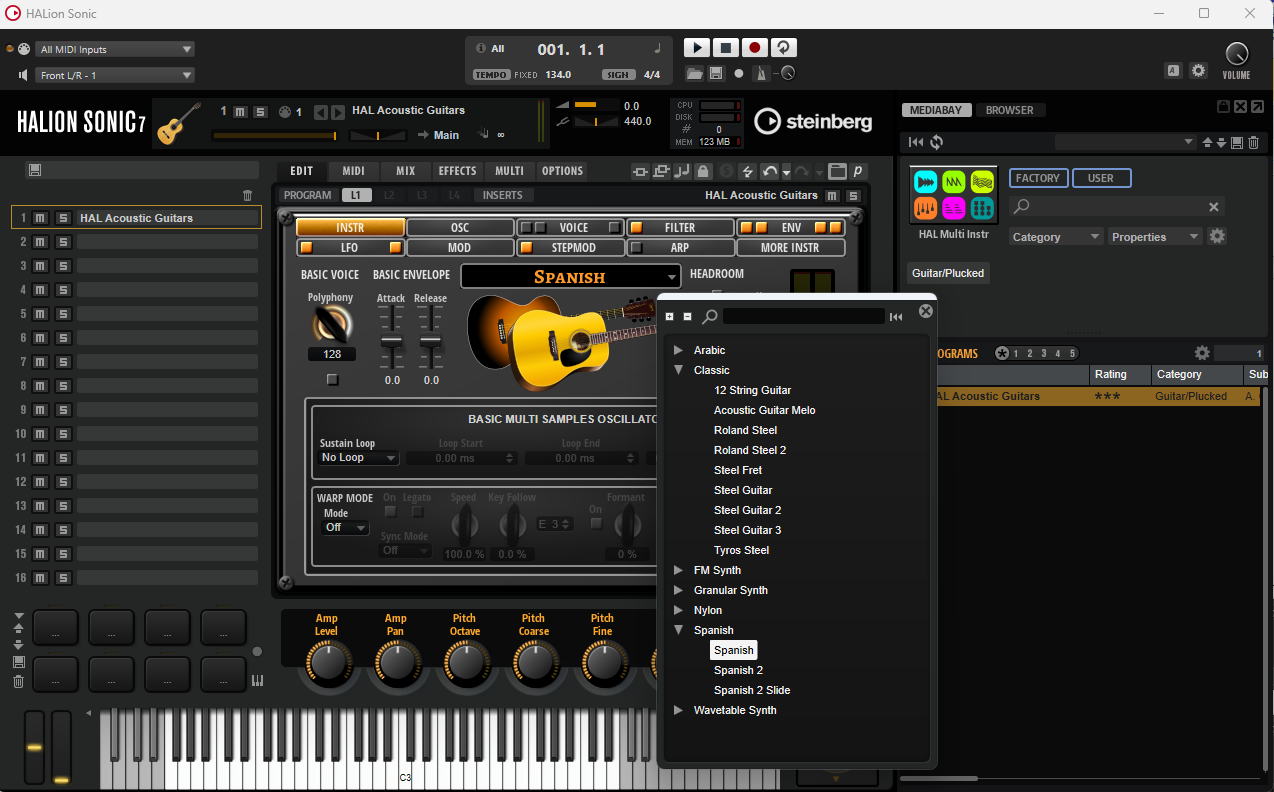Image resolution: width=1274 pixels, height=792 pixels.
Task: Expand the Arabic folder
Action: coord(679,350)
